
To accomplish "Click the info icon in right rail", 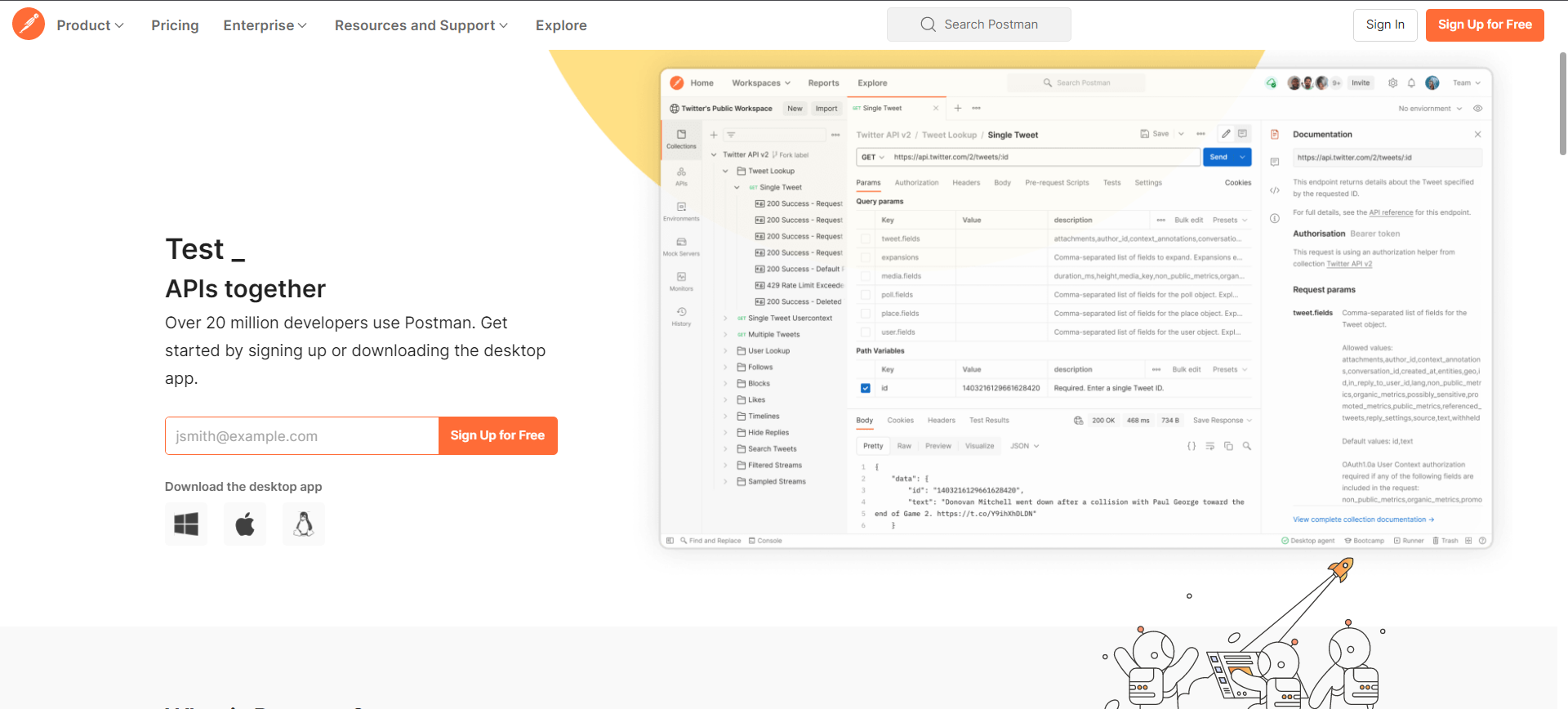I will tap(1274, 218).
